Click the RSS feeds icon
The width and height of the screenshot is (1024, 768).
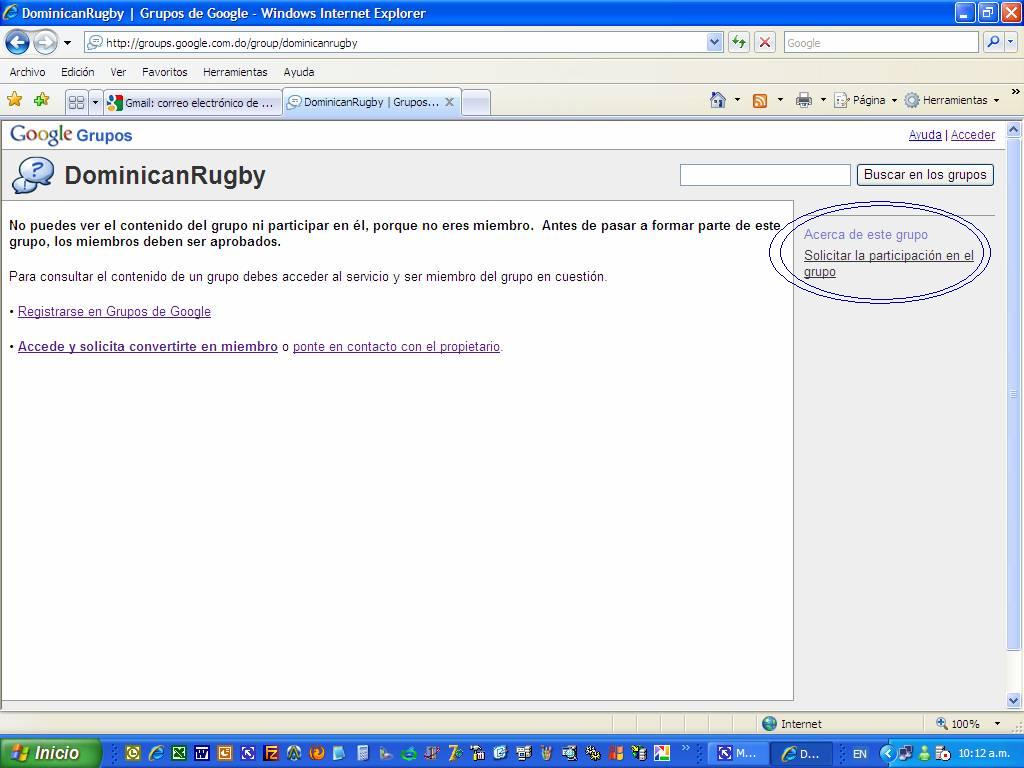pyautogui.click(x=760, y=100)
